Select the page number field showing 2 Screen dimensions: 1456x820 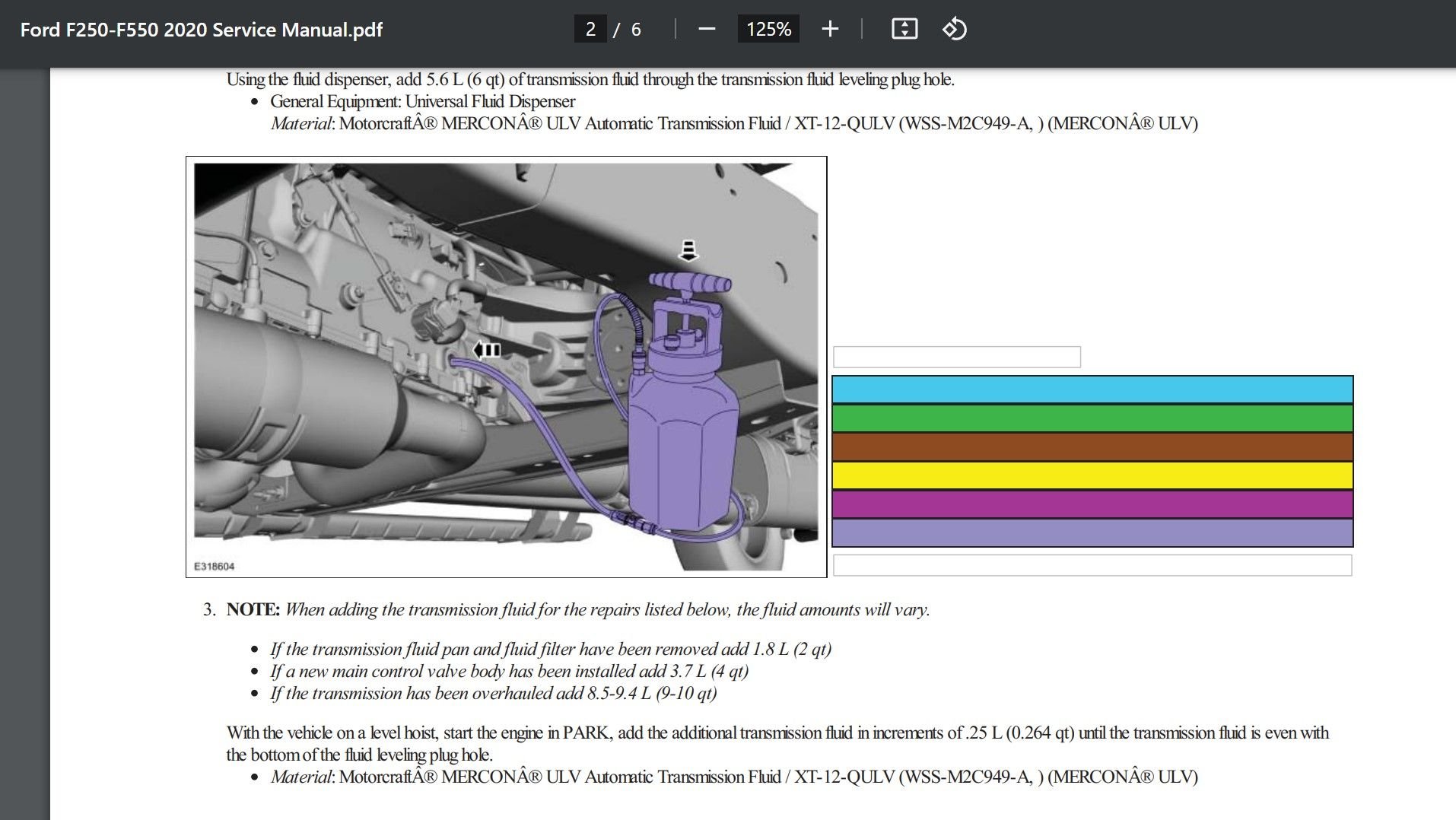tap(590, 29)
